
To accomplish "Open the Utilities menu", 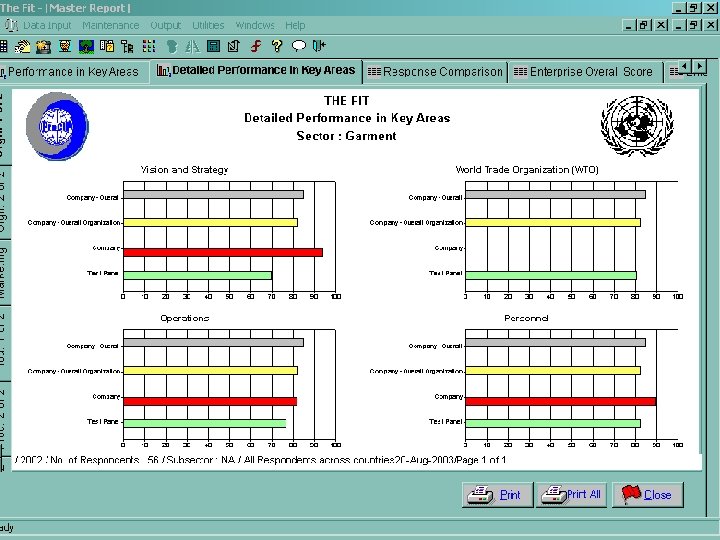I will (208, 25).
